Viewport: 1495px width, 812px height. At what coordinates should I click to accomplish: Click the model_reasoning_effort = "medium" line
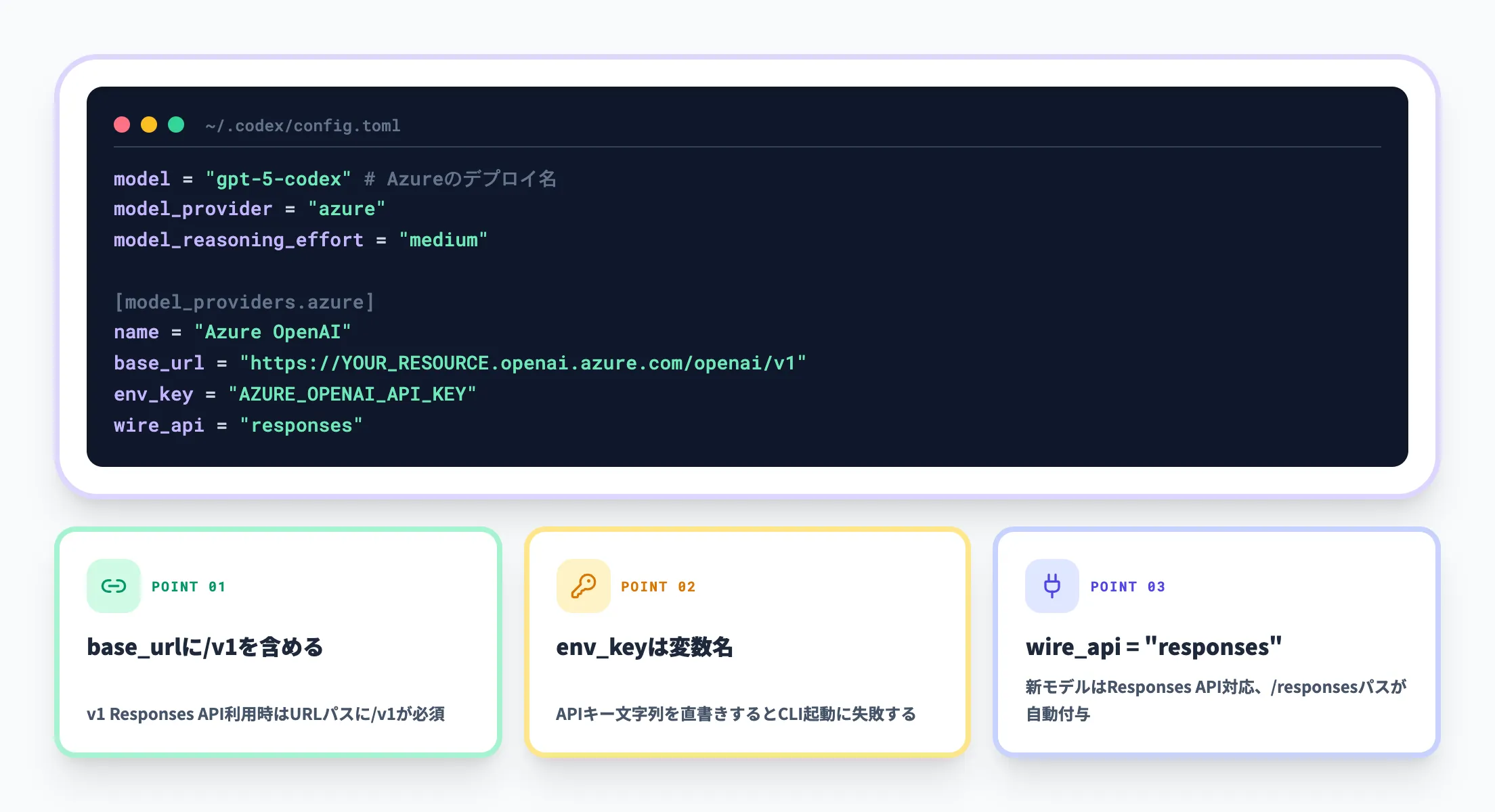coord(301,240)
